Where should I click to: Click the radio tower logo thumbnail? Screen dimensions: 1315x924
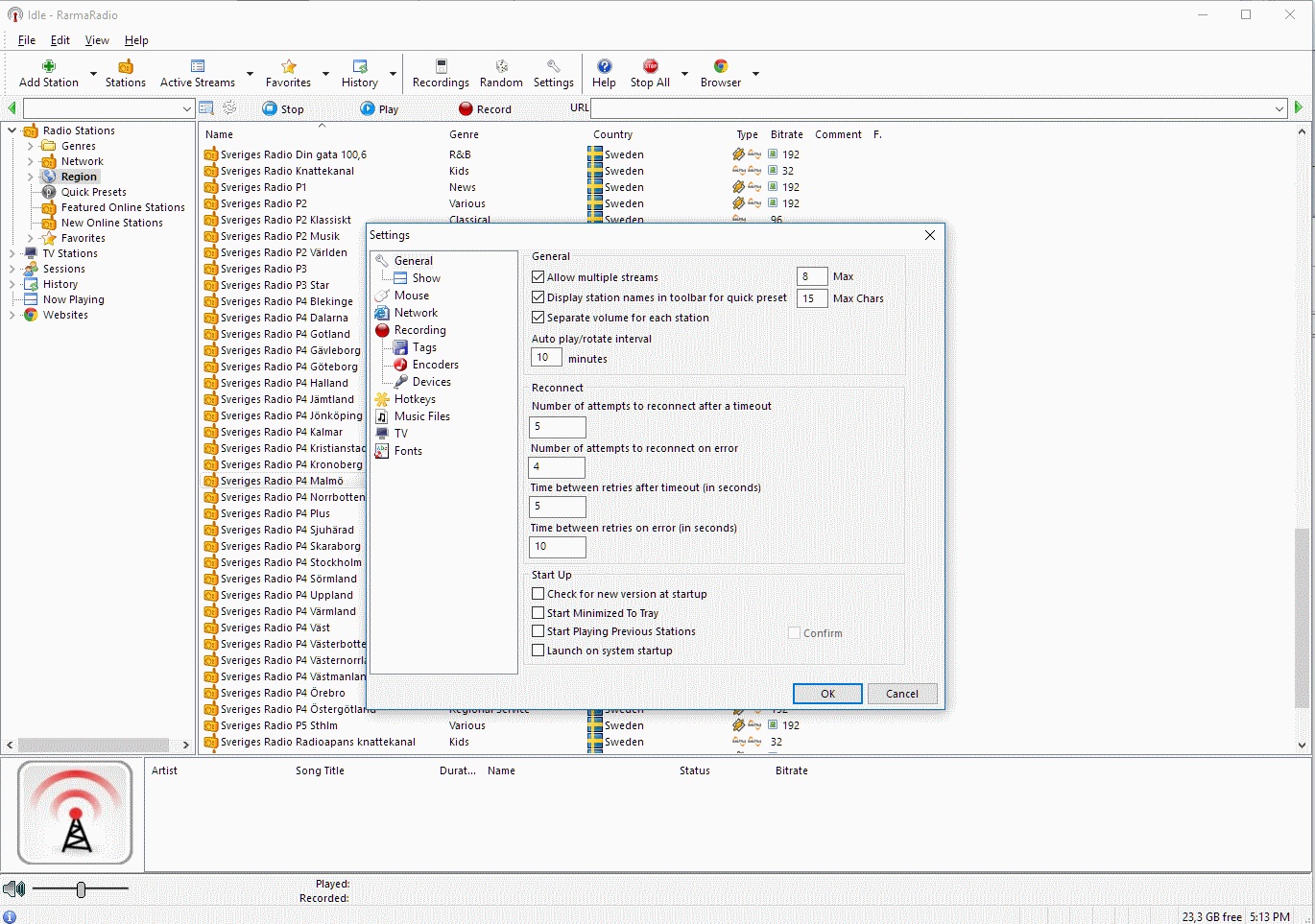75,813
